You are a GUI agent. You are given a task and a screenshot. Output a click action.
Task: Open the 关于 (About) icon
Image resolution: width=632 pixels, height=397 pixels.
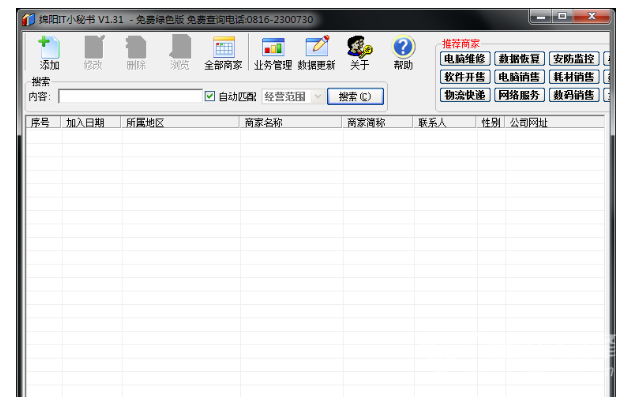(x=360, y=53)
